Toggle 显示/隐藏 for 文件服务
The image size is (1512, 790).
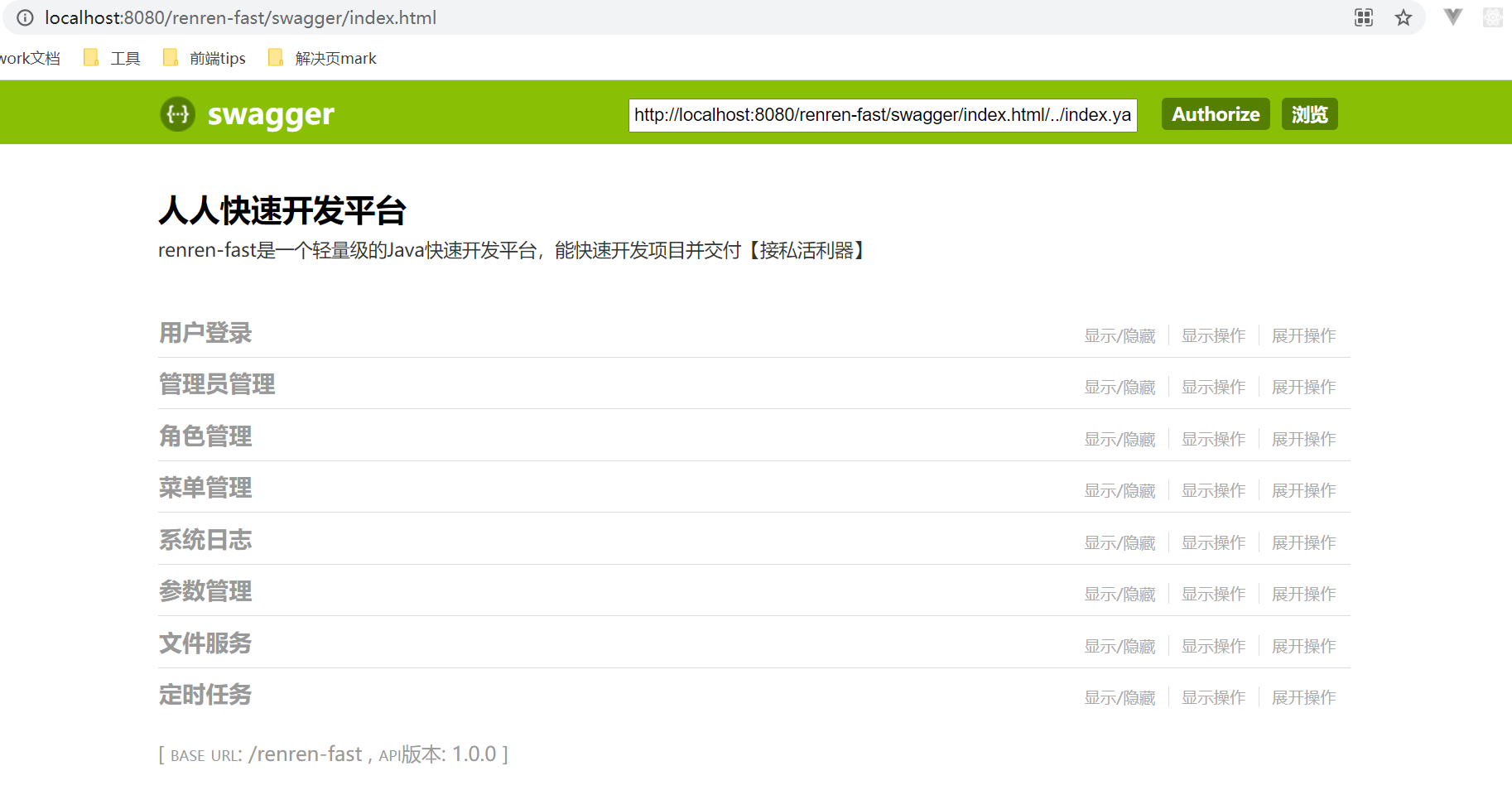tap(1120, 646)
